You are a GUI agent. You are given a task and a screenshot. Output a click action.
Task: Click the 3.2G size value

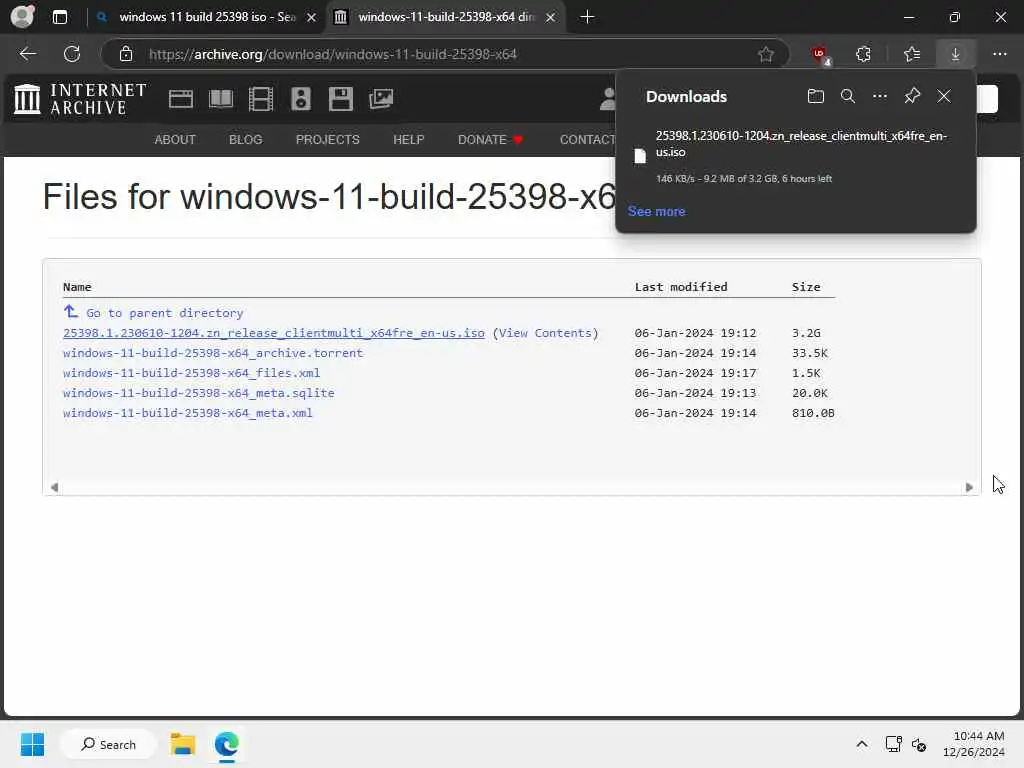click(806, 333)
